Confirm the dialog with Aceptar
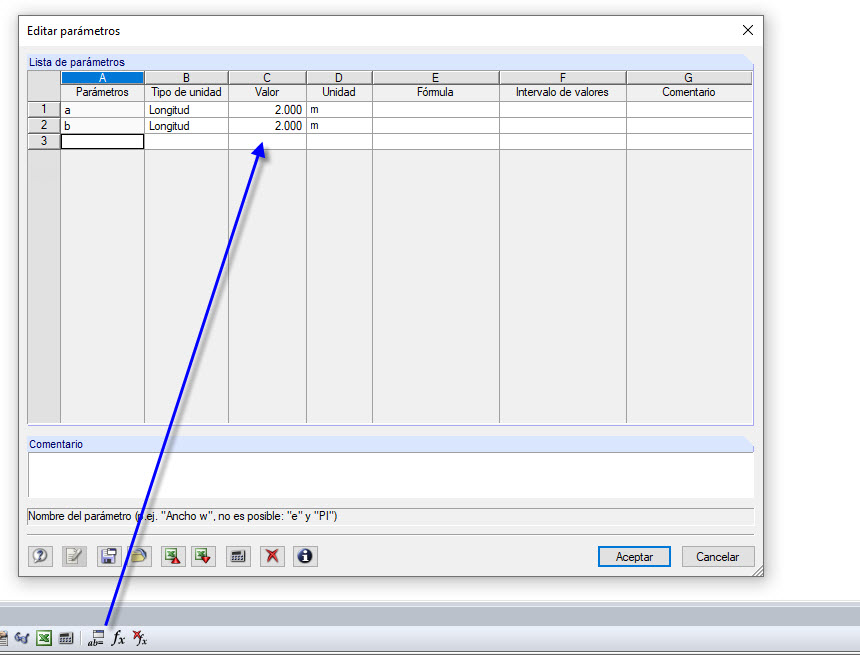Image resolution: width=860 pixels, height=655 pixels. 634,556
